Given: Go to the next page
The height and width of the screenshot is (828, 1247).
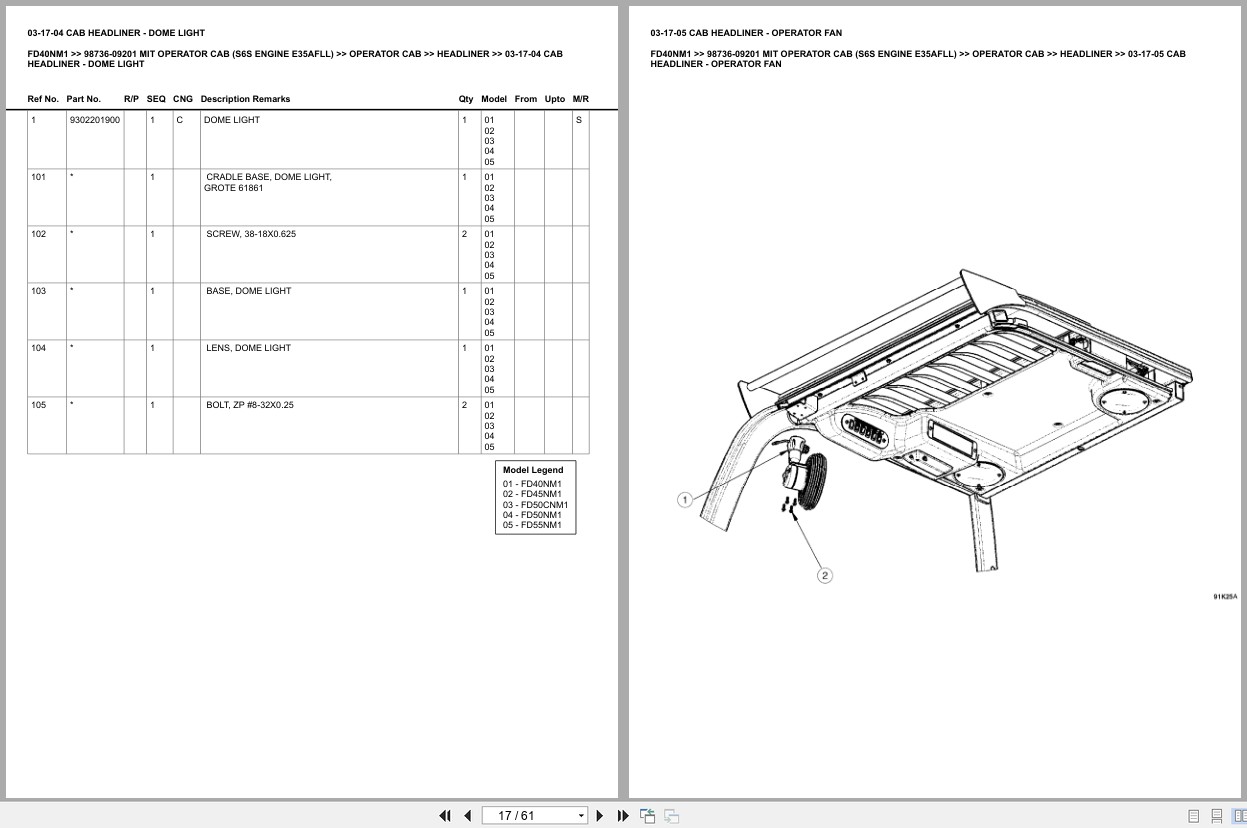Looking at the screenshot, I should click(600, 816).
